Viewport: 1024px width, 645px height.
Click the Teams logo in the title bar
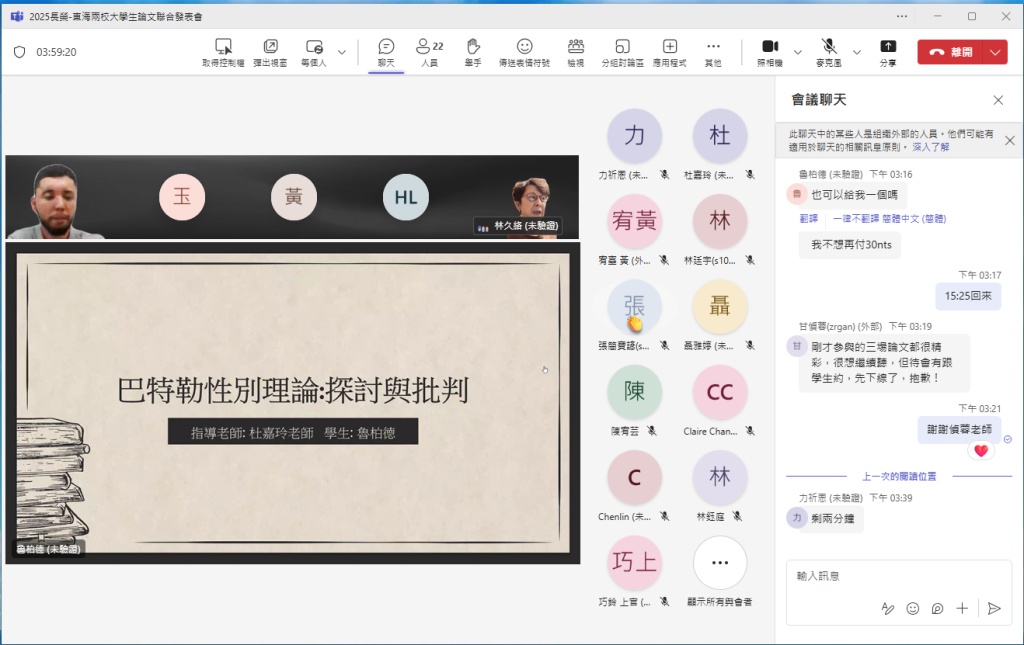[x=17, y=16]
